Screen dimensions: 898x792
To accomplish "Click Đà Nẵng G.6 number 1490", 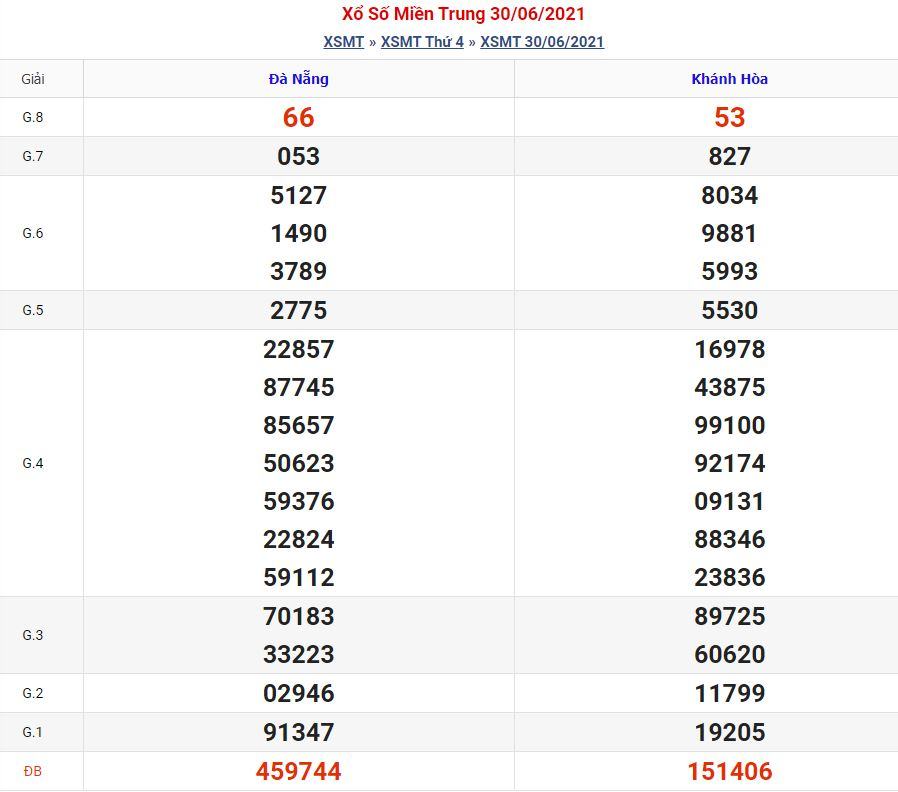I will [298, 233].
